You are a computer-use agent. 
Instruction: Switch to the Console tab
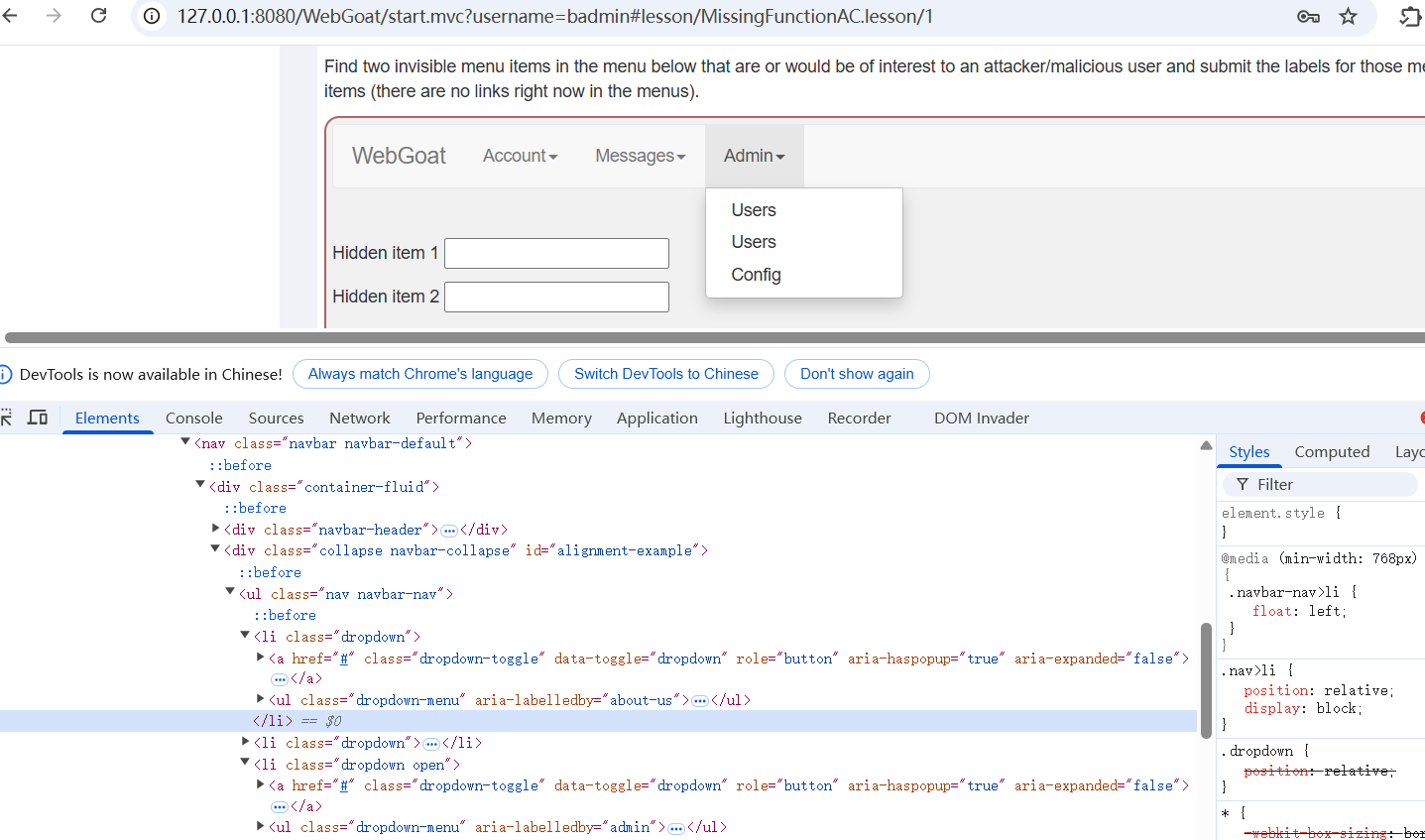click(194, 418)
